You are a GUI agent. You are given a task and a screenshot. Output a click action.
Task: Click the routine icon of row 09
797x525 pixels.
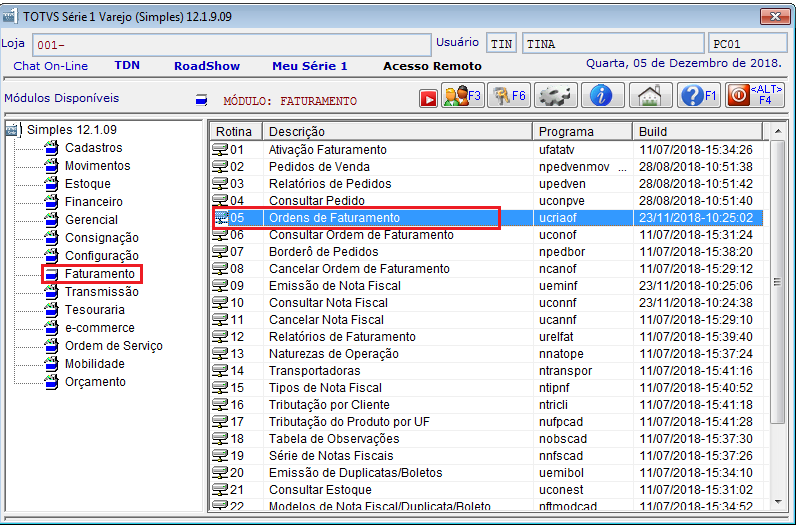[x=220, y=286]
